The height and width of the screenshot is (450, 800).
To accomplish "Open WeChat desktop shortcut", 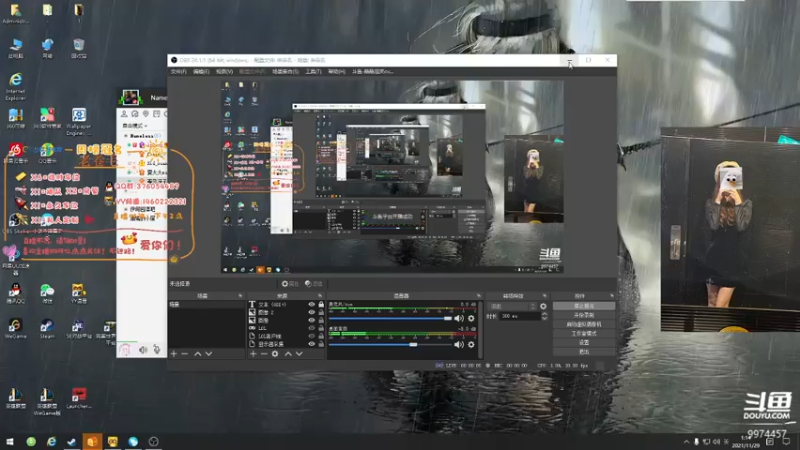I will click(x=47, y=293).
